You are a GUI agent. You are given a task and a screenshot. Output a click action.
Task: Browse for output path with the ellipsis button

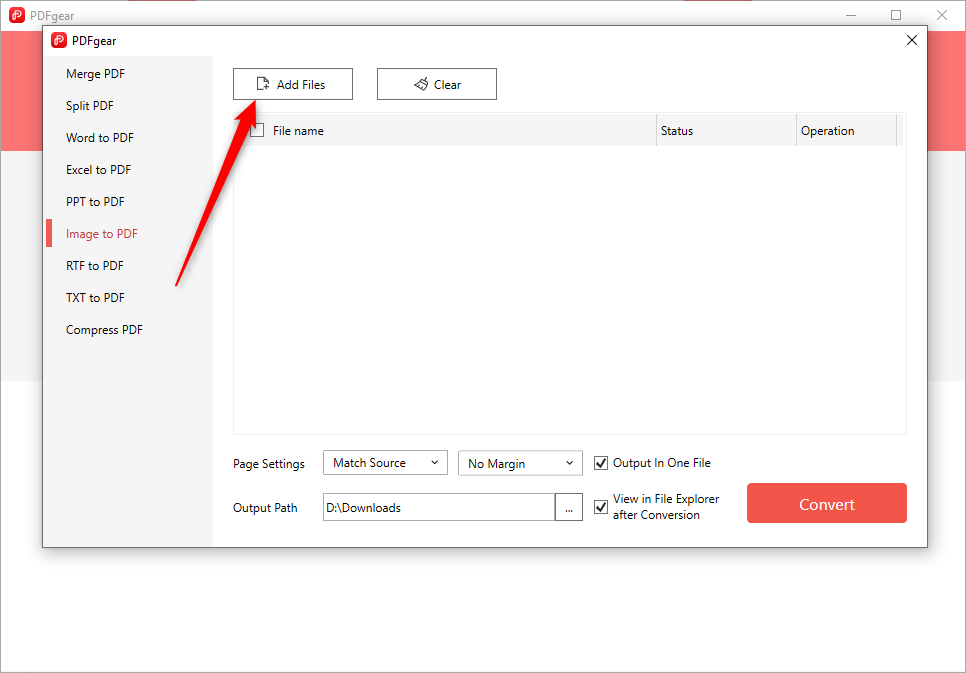click(x=569, y=507)
